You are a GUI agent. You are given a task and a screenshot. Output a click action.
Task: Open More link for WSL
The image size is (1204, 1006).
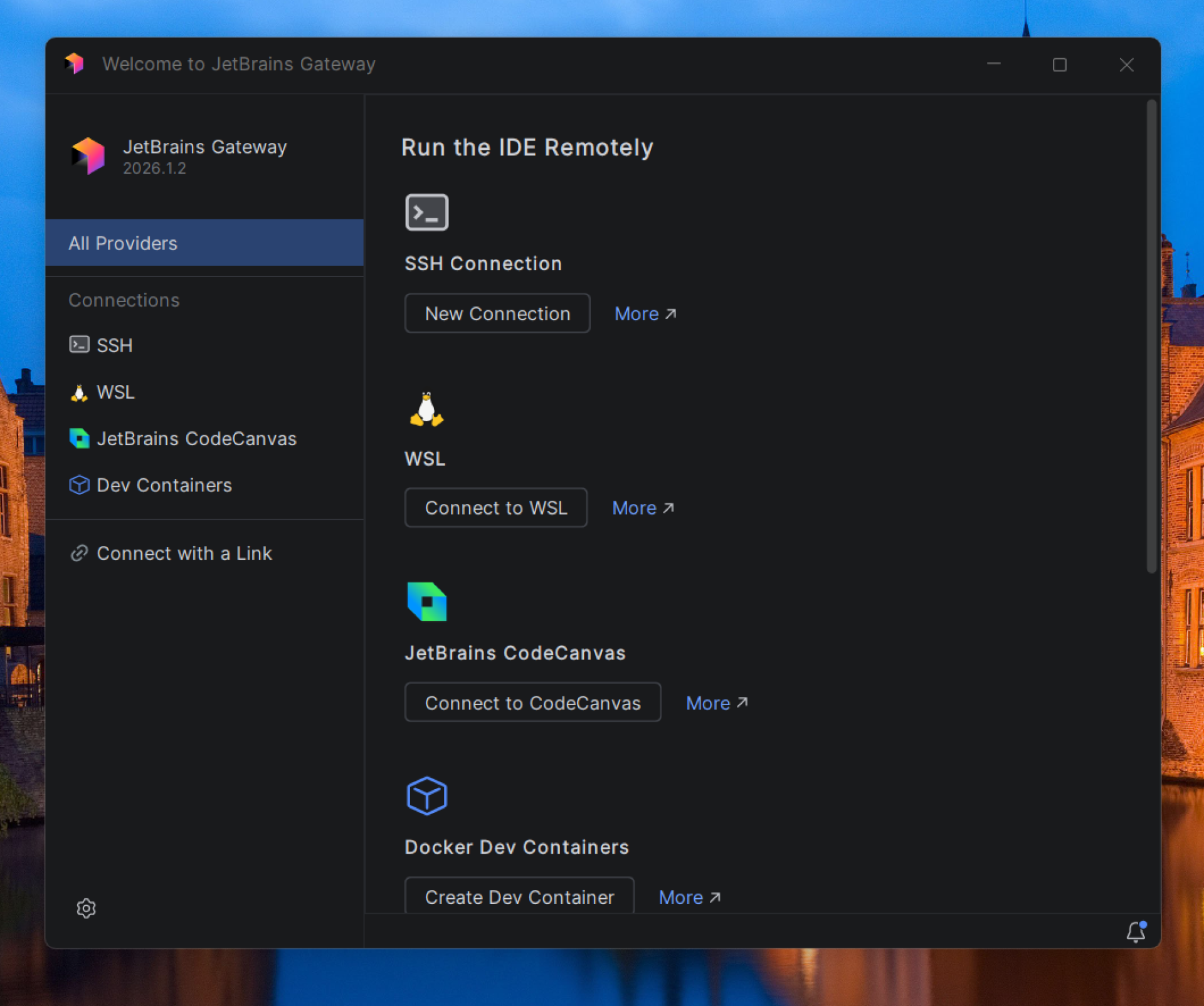643,508
